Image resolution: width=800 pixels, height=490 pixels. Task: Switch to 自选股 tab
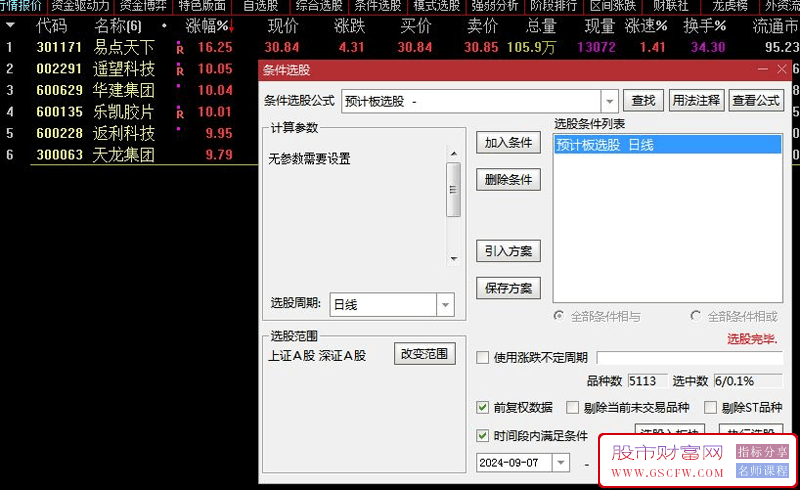click(261, 6)
